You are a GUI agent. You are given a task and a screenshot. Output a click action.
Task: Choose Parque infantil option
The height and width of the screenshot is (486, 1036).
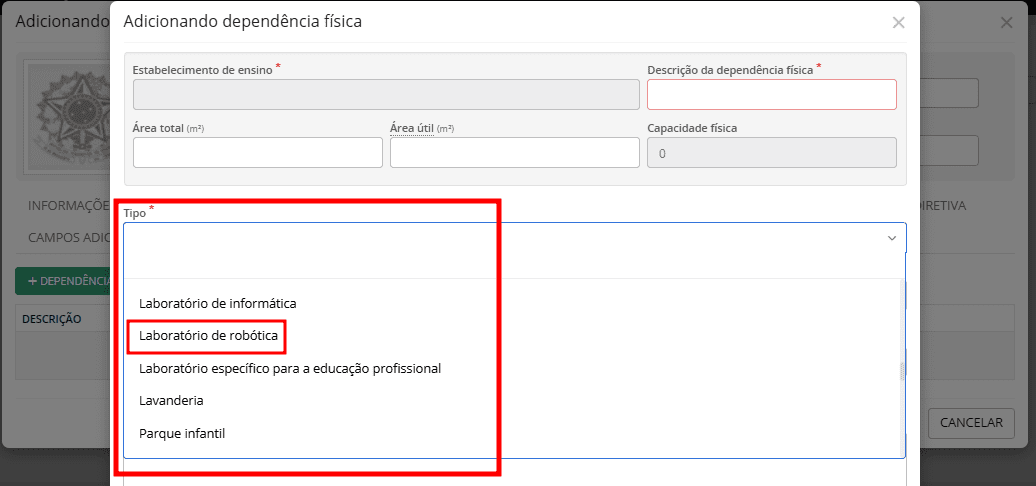tap(182, 434)
